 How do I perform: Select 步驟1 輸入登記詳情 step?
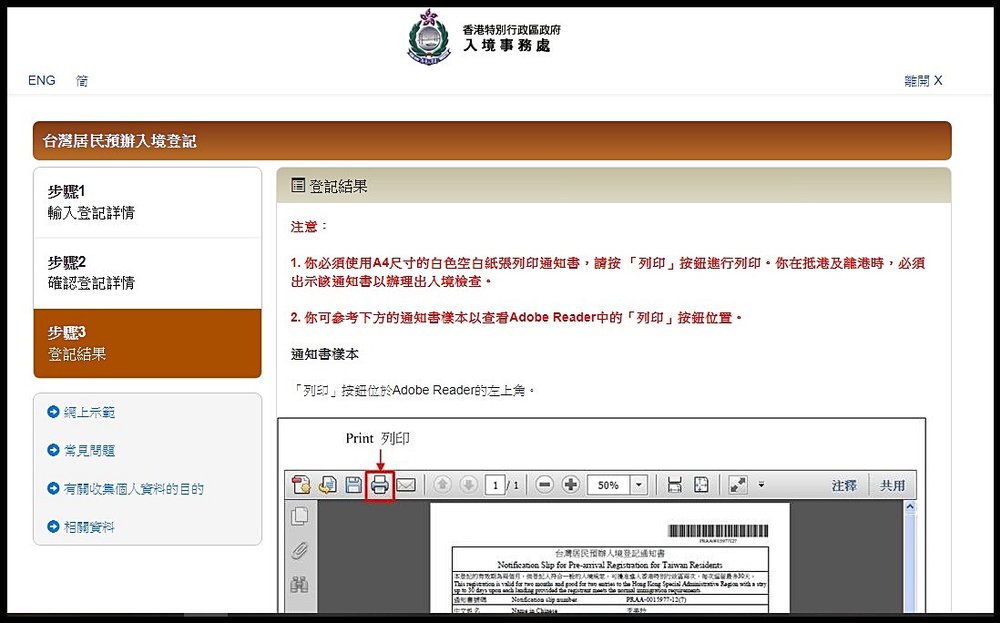tap(147, 202)
